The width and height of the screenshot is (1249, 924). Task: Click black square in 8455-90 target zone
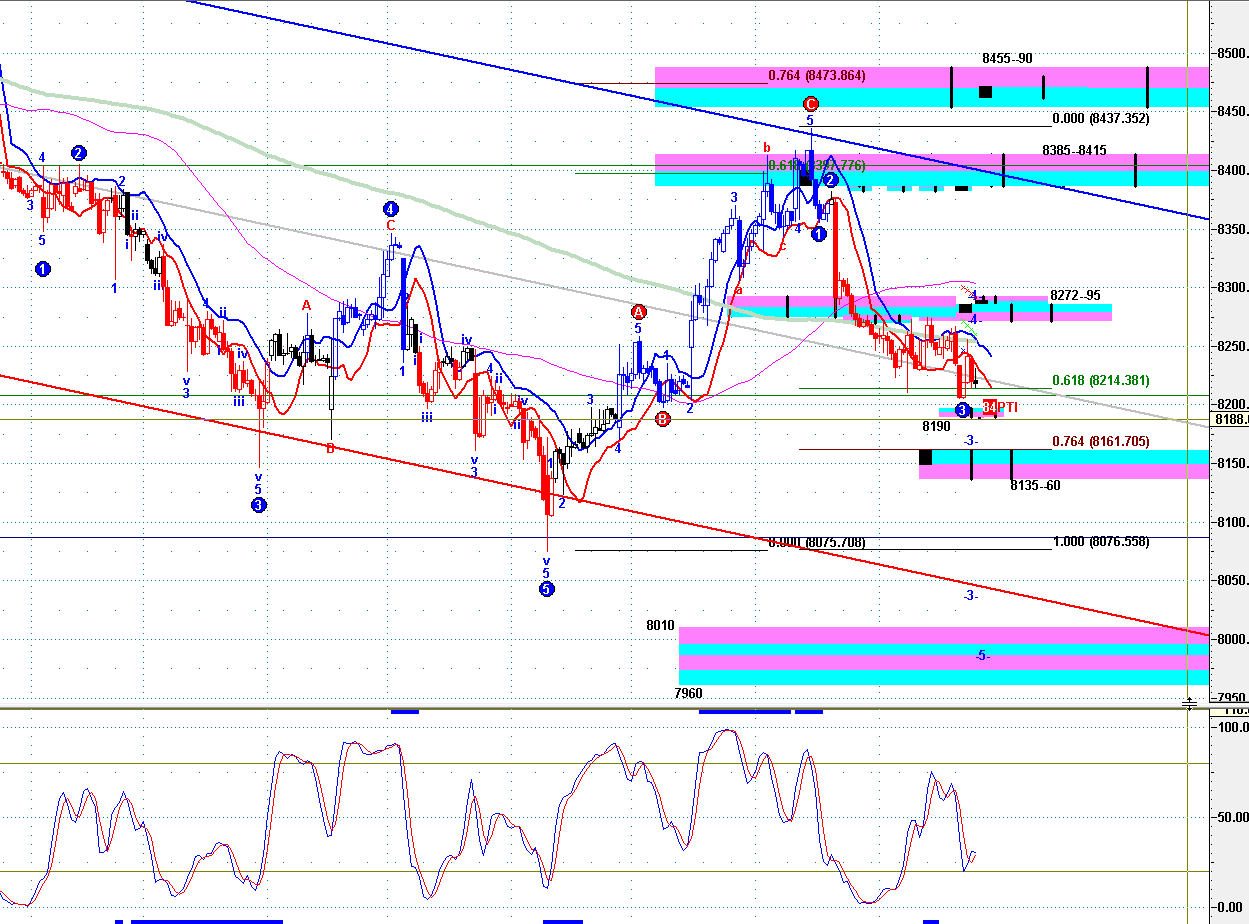pos(985,92)
